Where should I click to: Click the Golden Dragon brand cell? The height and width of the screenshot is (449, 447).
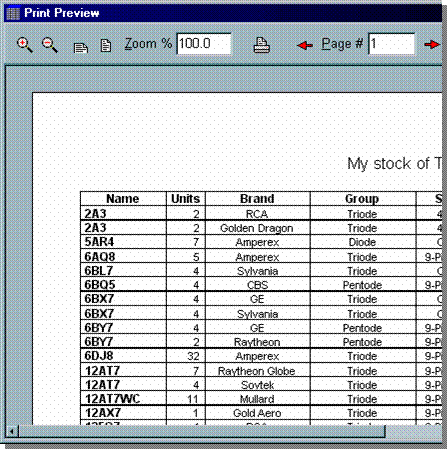257,228
